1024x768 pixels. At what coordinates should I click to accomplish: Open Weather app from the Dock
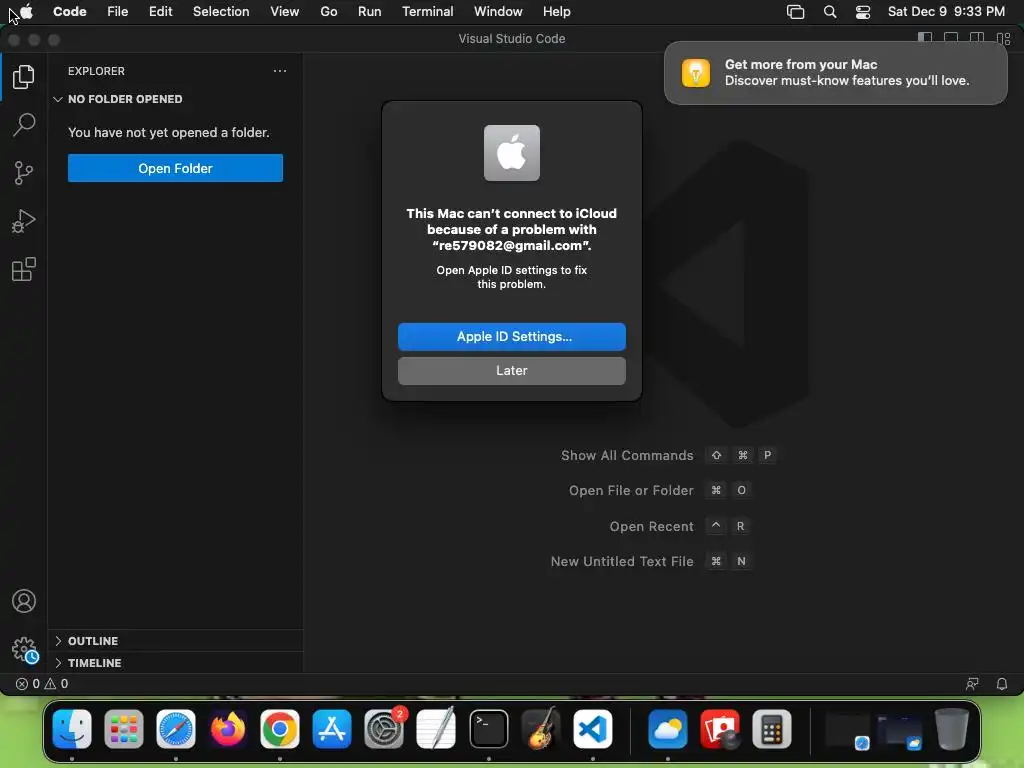[667, 729]
